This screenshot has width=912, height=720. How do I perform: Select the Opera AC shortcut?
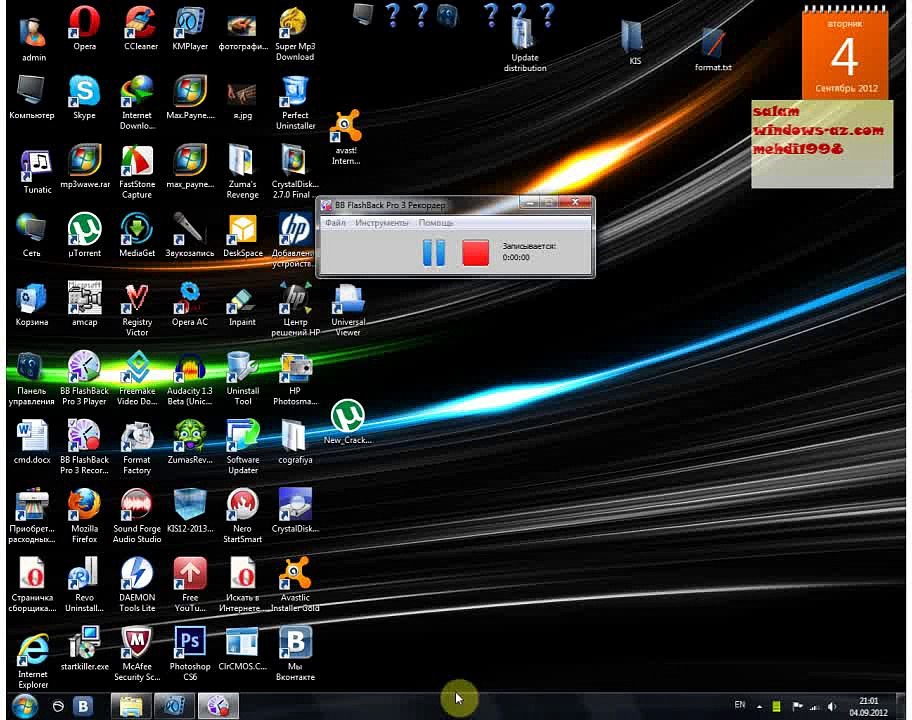coord(190,304)
